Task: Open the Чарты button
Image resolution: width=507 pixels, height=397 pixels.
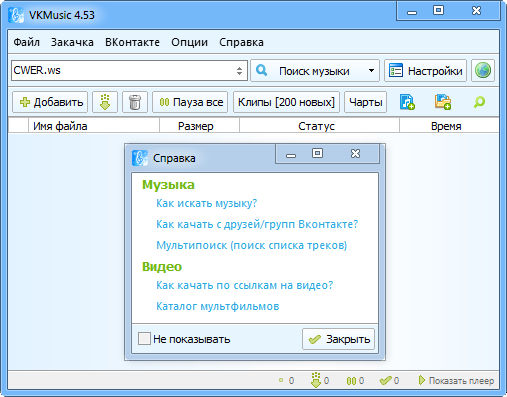Action: [365, 102]
